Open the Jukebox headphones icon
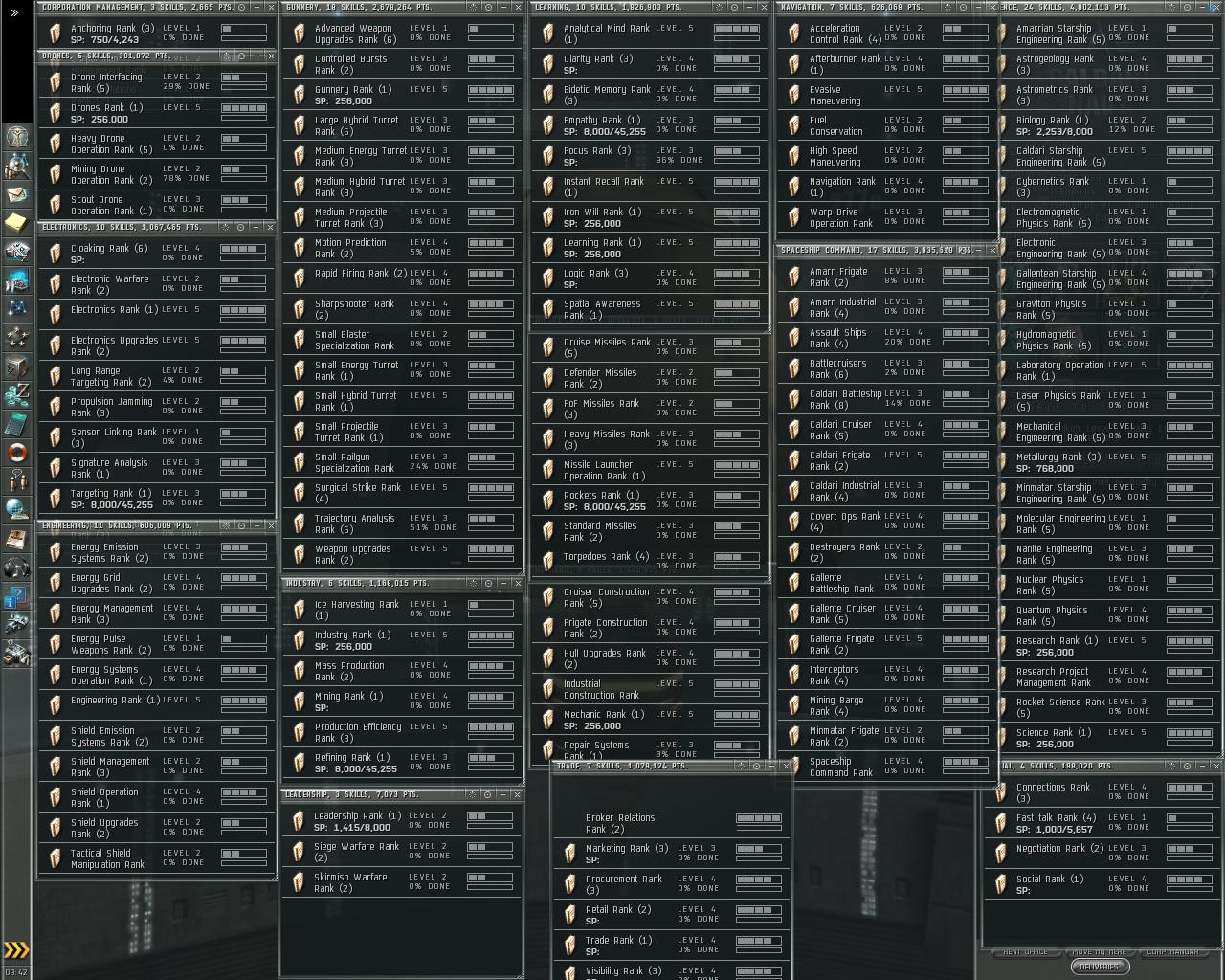 pyautogui.click(x=16, y=568)
